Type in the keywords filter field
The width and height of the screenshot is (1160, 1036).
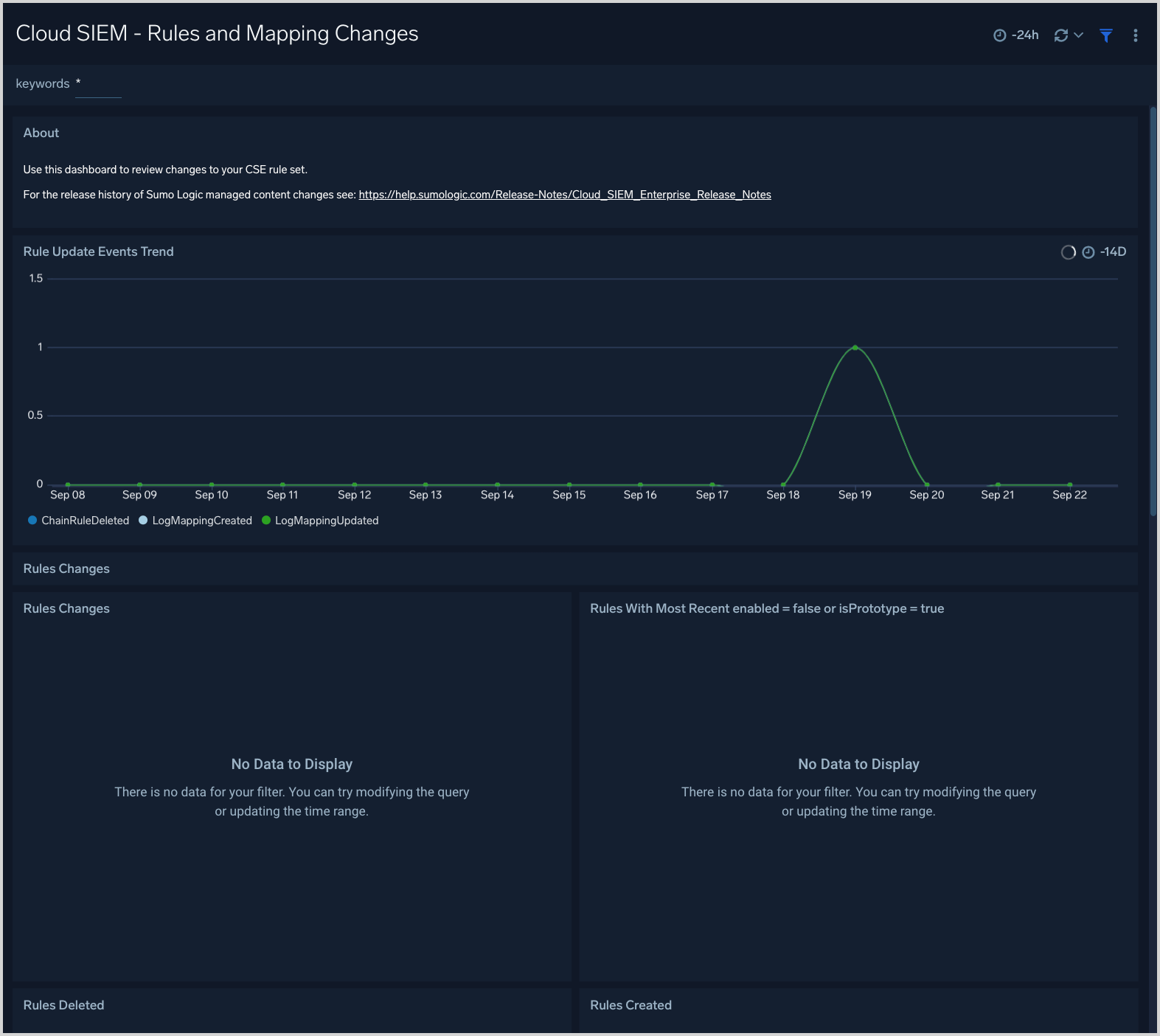click(99, 84)
